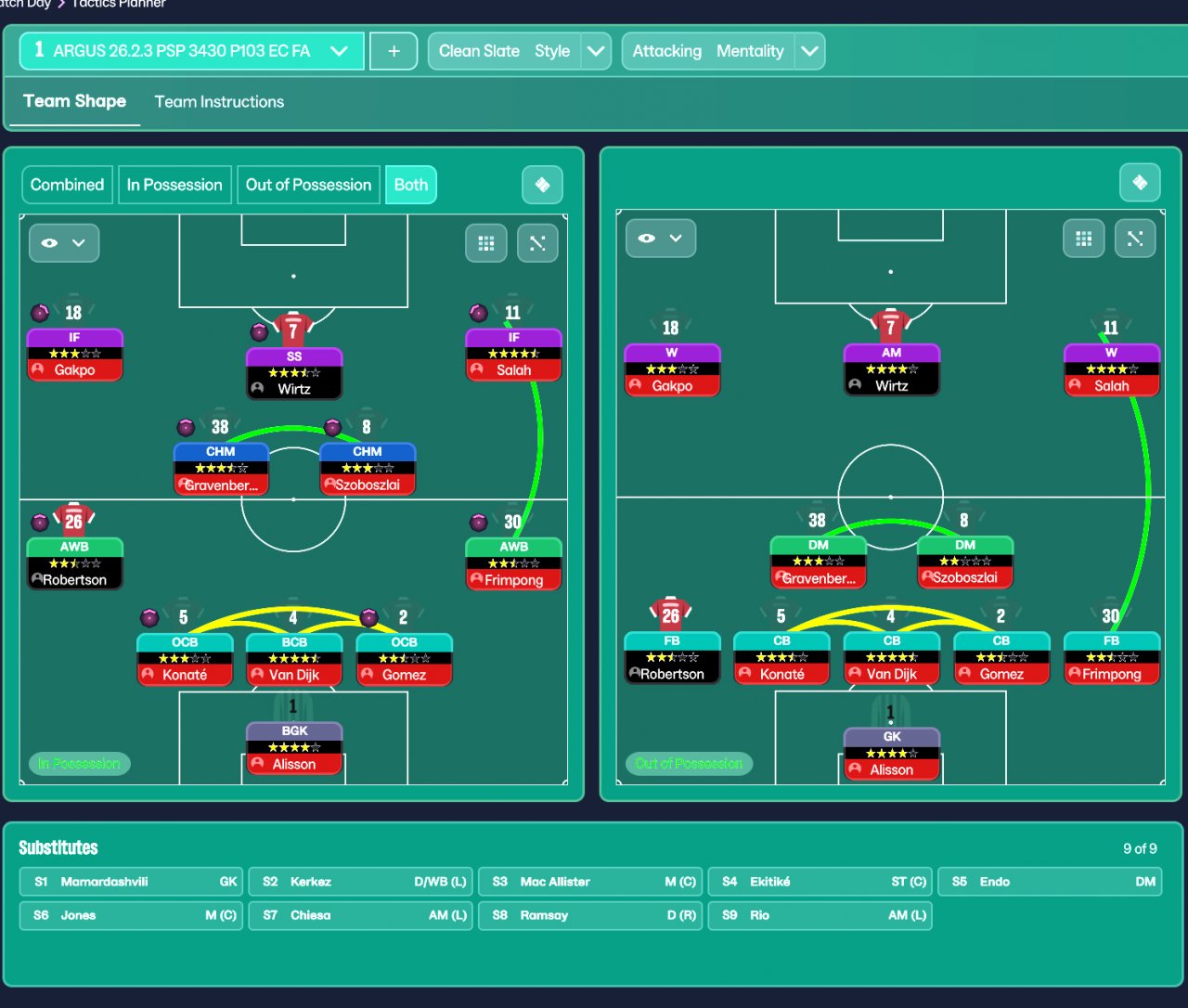Switch to the Team Instructions tab

point(219,102)
